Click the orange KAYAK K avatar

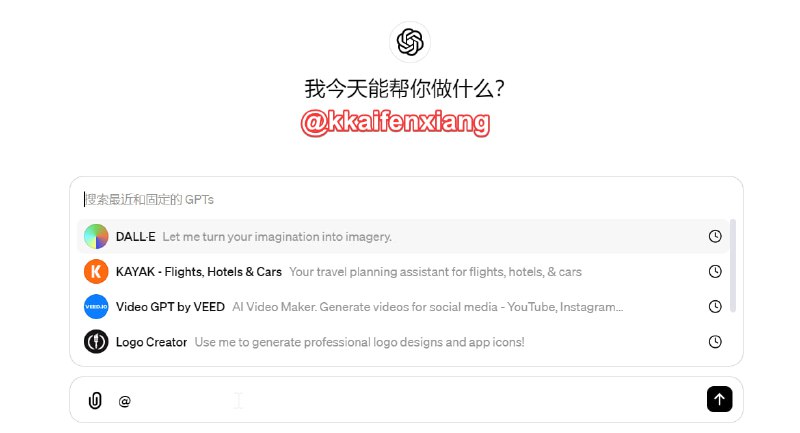(x=96, y=271)
